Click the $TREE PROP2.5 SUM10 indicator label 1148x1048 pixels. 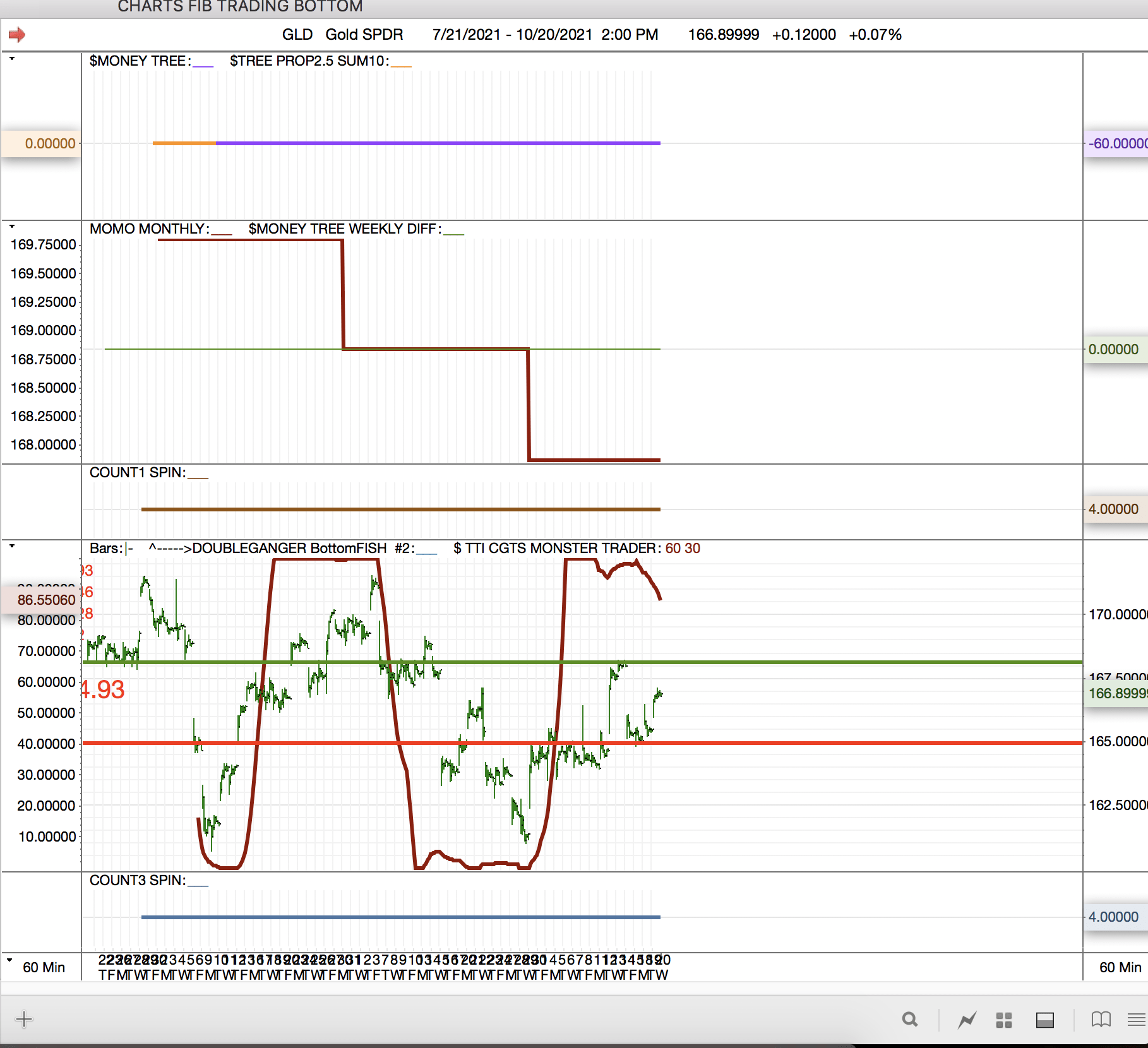click(x=309, y=61)
